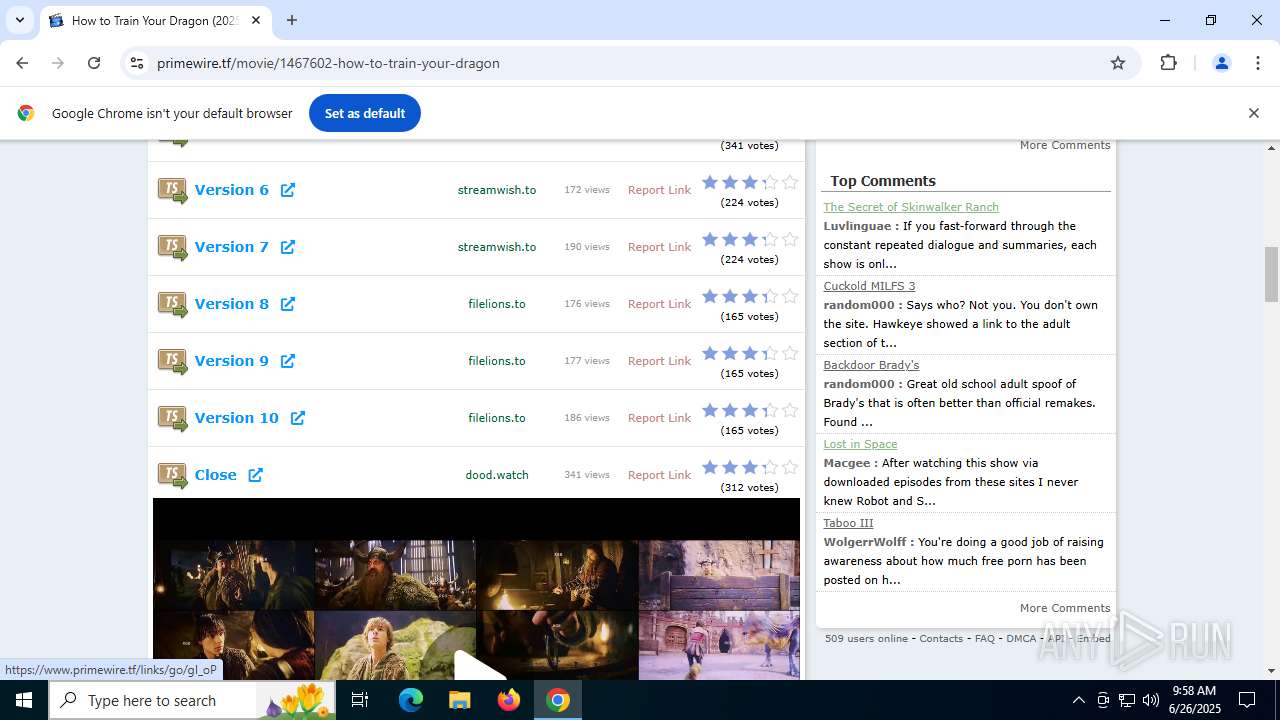The width and height of the screenshot is (1280, 720).
Task: Open File Explorer from the taskbar
Action: [460, 700]
